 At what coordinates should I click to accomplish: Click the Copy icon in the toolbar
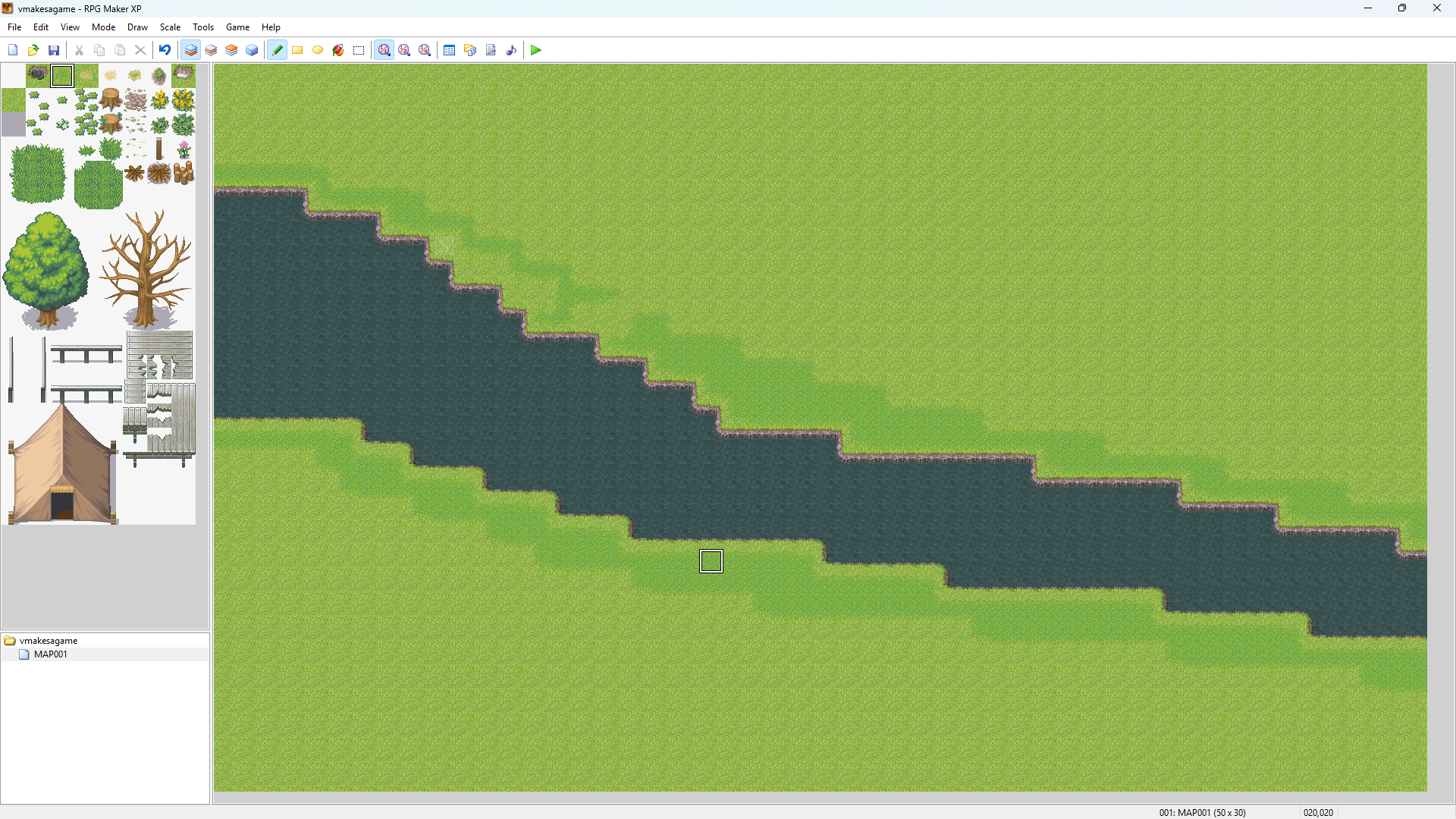pyautogui.click(x=99, y=50)
